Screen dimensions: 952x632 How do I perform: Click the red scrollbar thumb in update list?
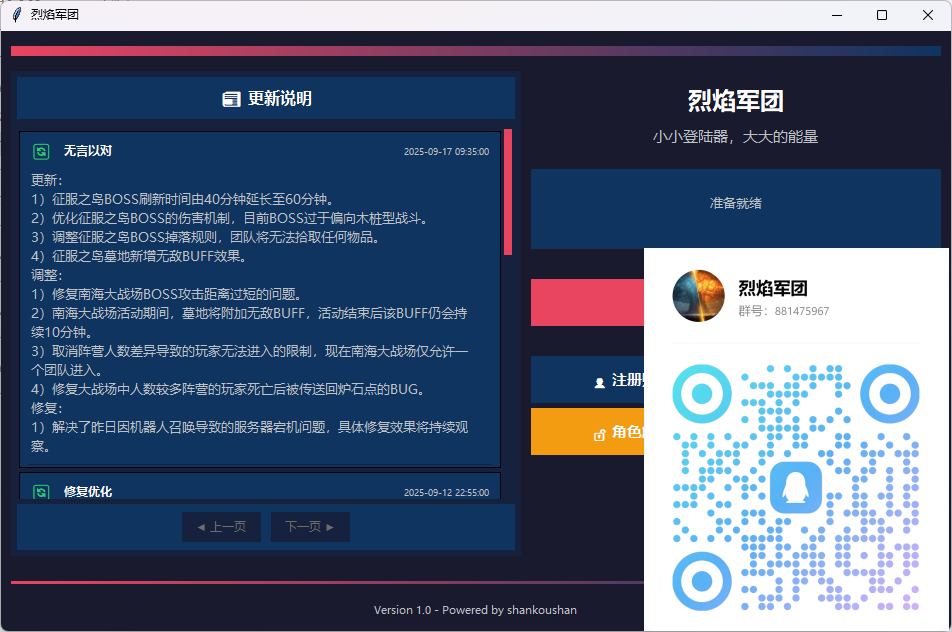click(x=508, y=192)
